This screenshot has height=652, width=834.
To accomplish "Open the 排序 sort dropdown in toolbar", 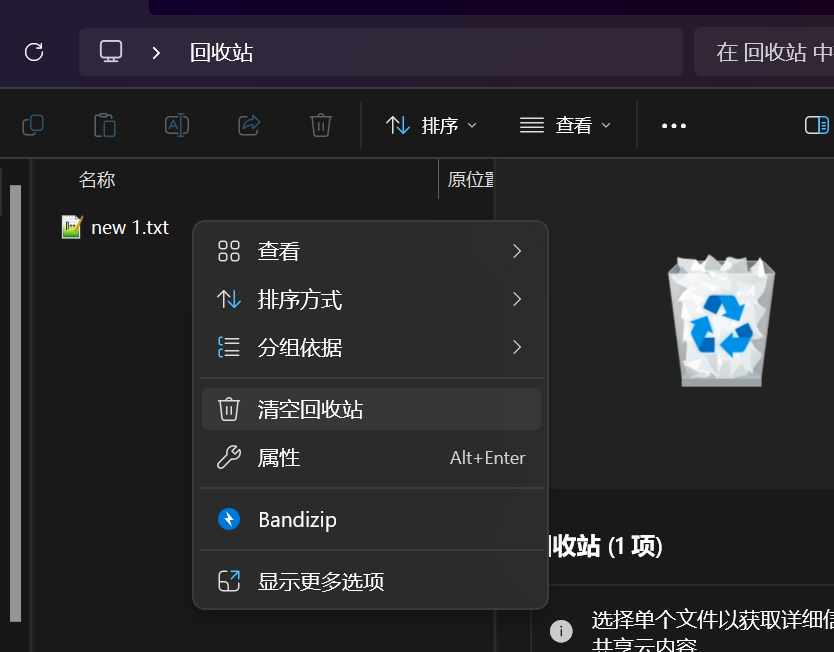I will coord(431,126).
